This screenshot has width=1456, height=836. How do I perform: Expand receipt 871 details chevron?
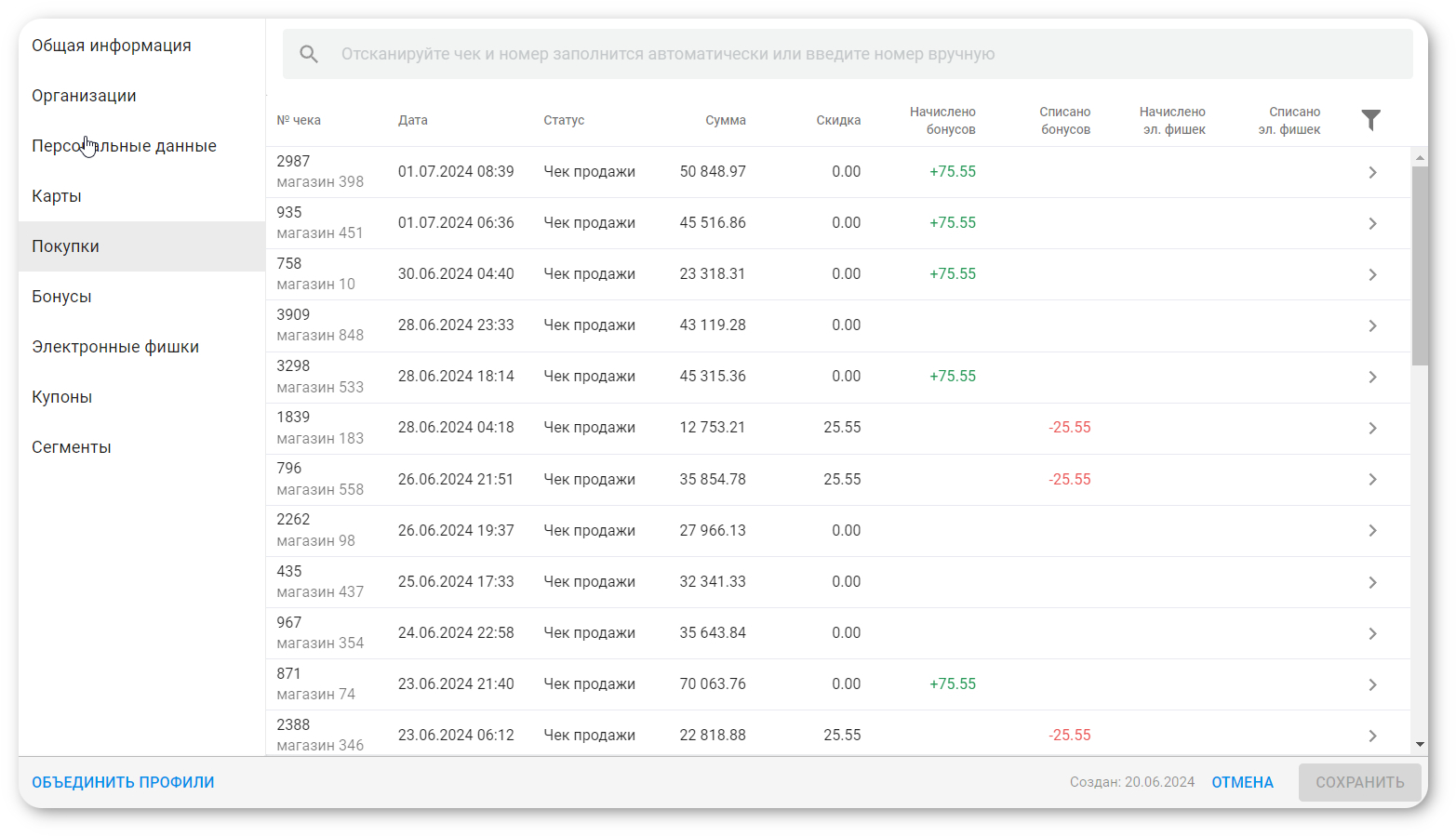click(1372, 684)
